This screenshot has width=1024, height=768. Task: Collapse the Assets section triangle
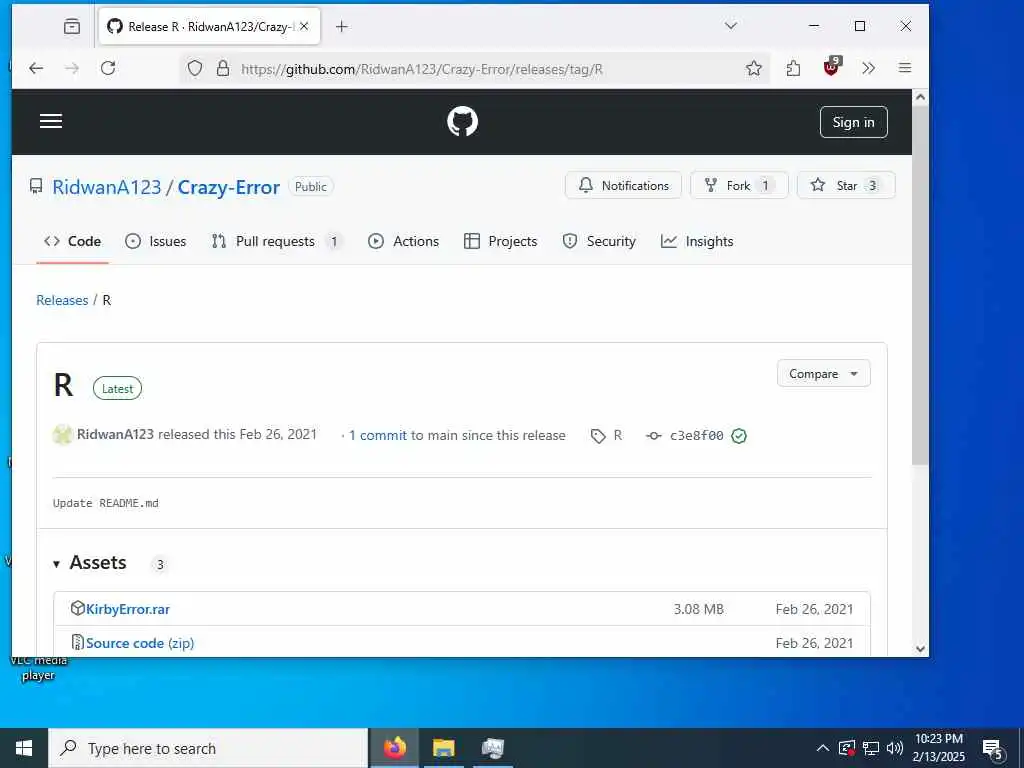coord(56,564)
